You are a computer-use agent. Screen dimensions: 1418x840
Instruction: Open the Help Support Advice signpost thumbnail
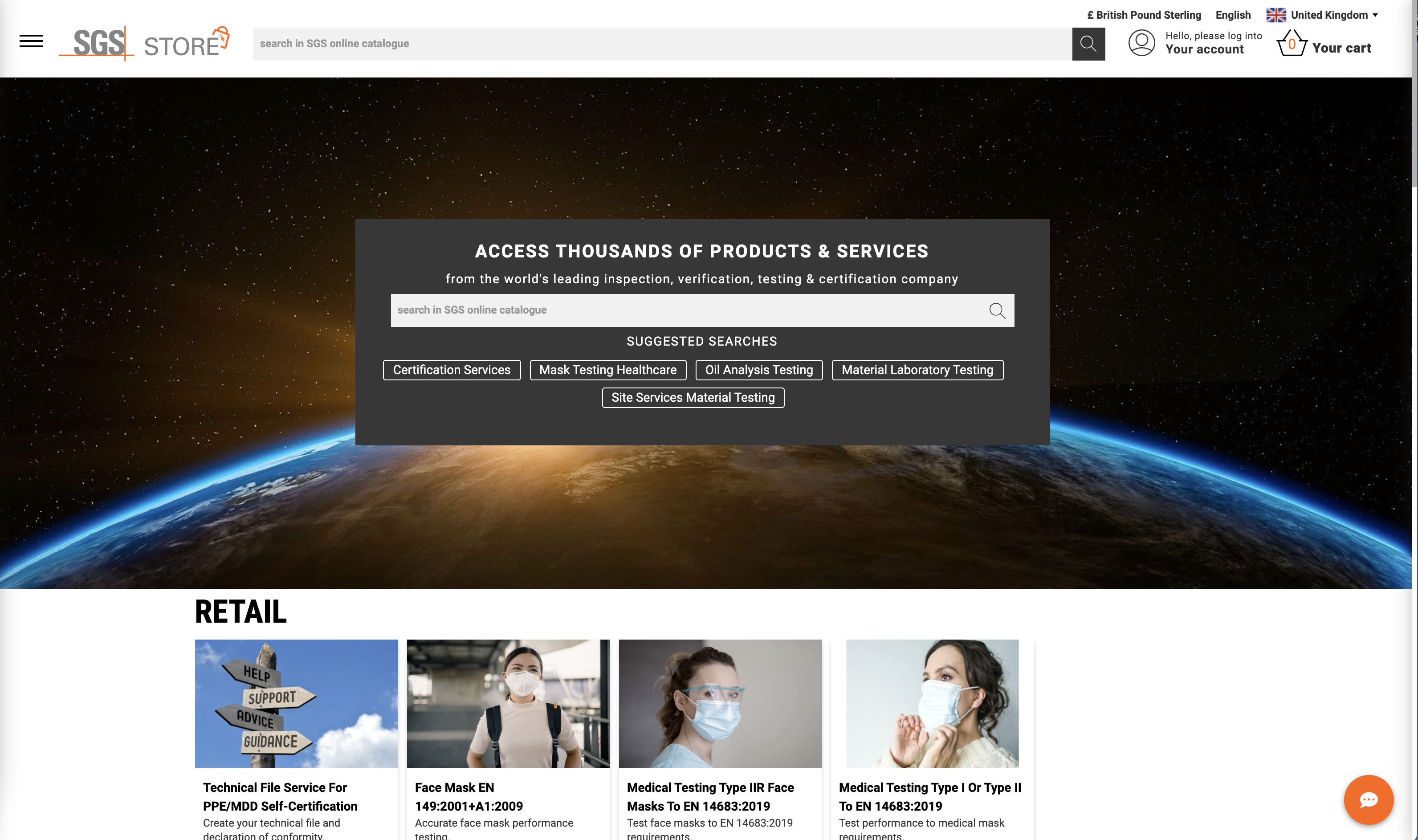297,704
